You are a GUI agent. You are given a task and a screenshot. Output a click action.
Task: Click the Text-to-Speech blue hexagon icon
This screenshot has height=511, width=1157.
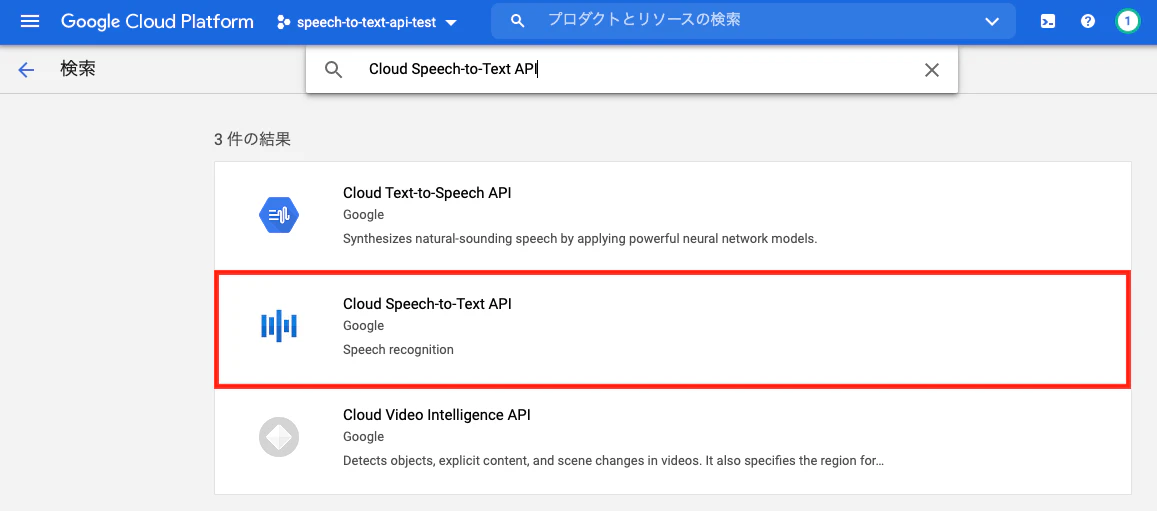(x=279, y=215)
